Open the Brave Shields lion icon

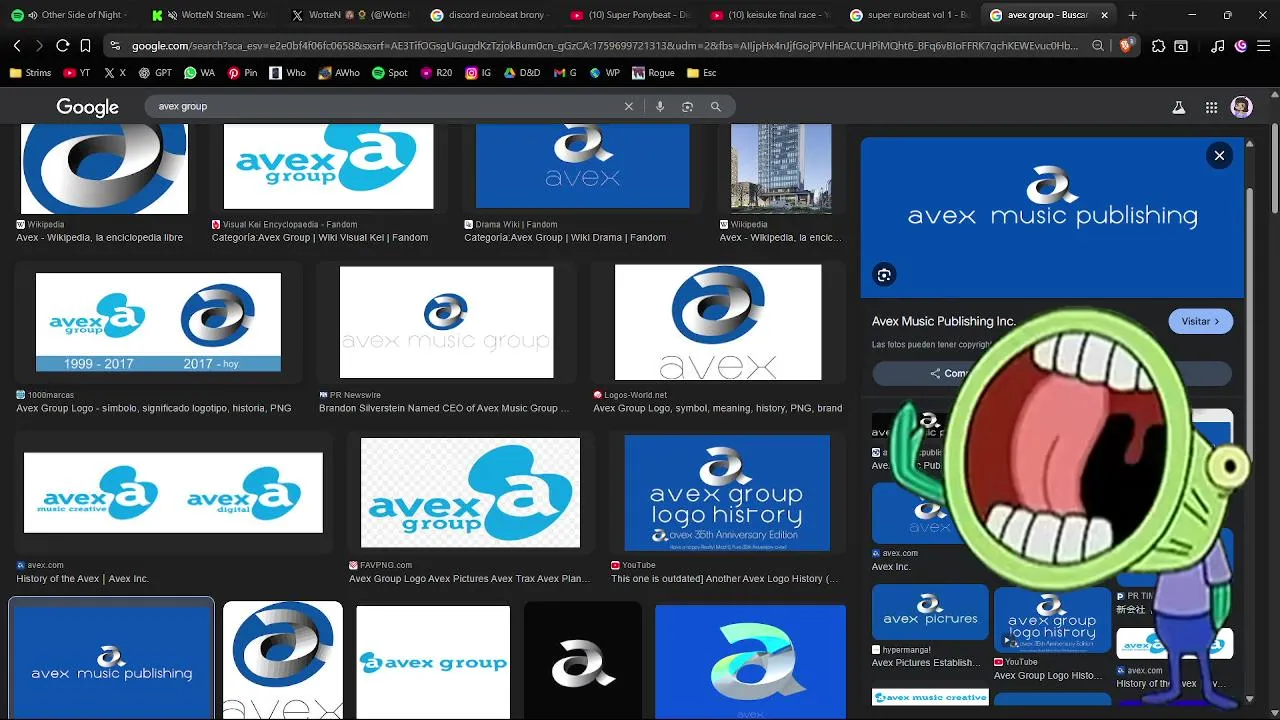(1126, 46)
